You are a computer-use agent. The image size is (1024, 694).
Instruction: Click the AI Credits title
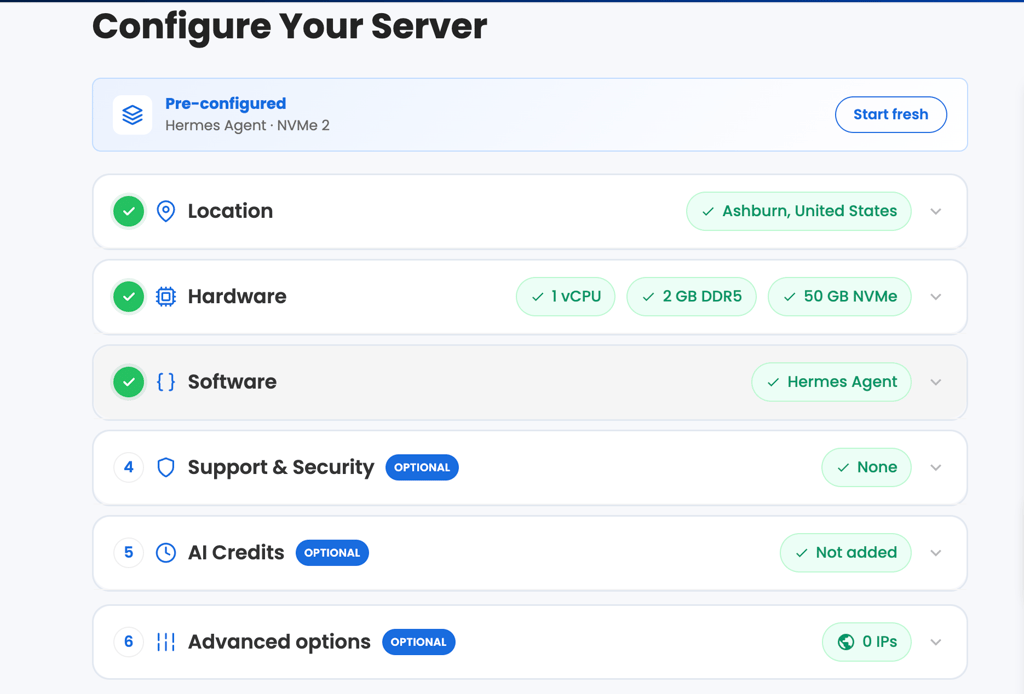tap(236, 552)
